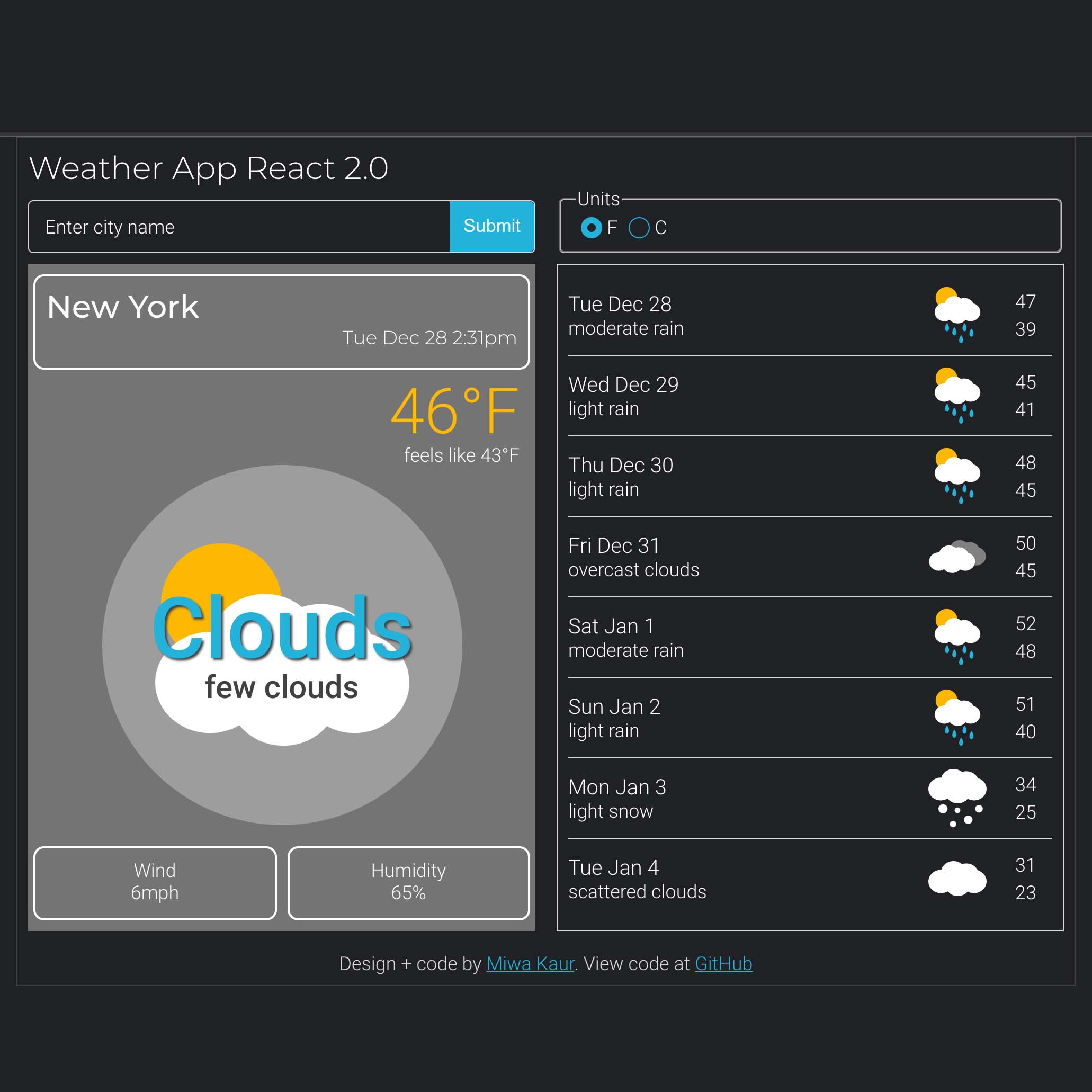Viewport: 1092px width, 1092px height.
Task: Click the Thu Dec 30 rain icon
Action: tap(957, 477)
